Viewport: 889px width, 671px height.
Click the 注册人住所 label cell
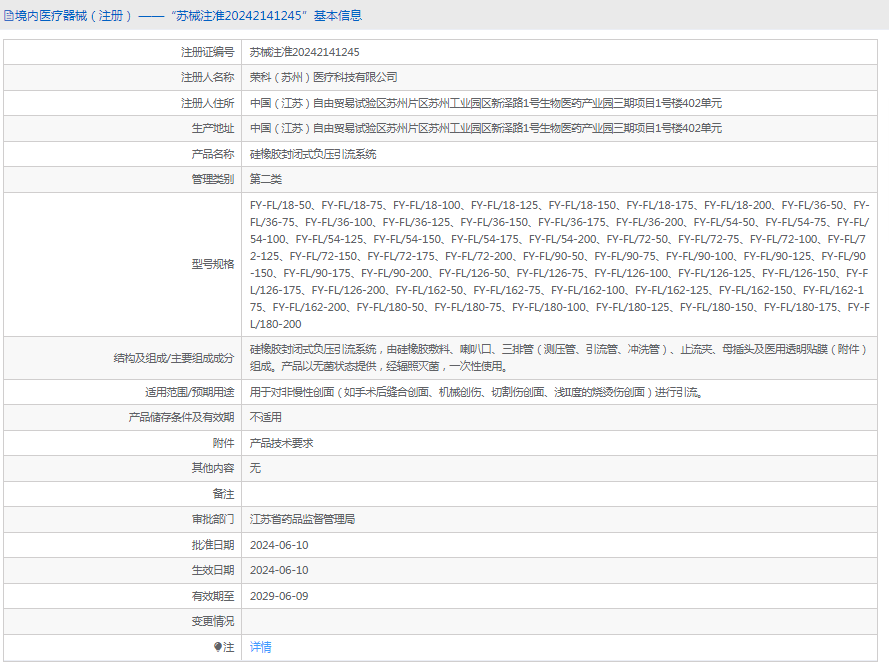[x=123, y=103]
